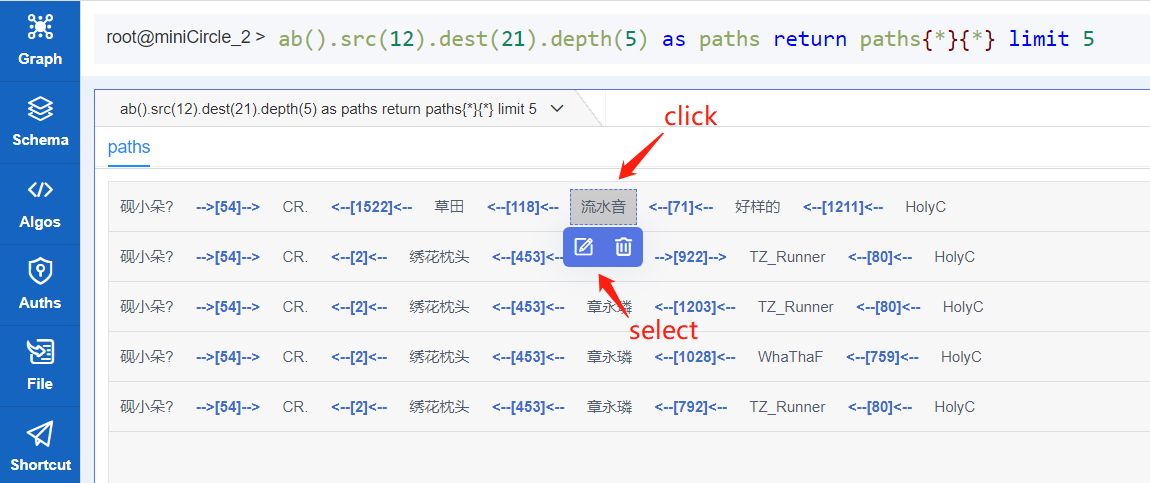Click edge <--[759]<-- in the fourth path
This screenshot has height=483, width=1150.
tap(882, 356)
